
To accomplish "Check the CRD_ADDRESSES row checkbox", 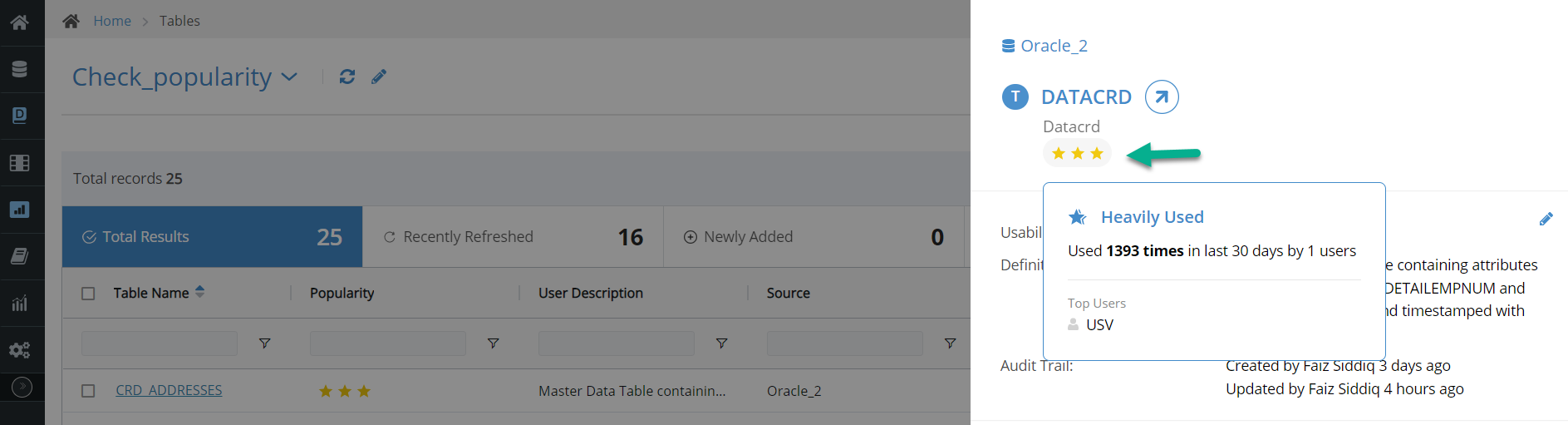I will [88, 391].
